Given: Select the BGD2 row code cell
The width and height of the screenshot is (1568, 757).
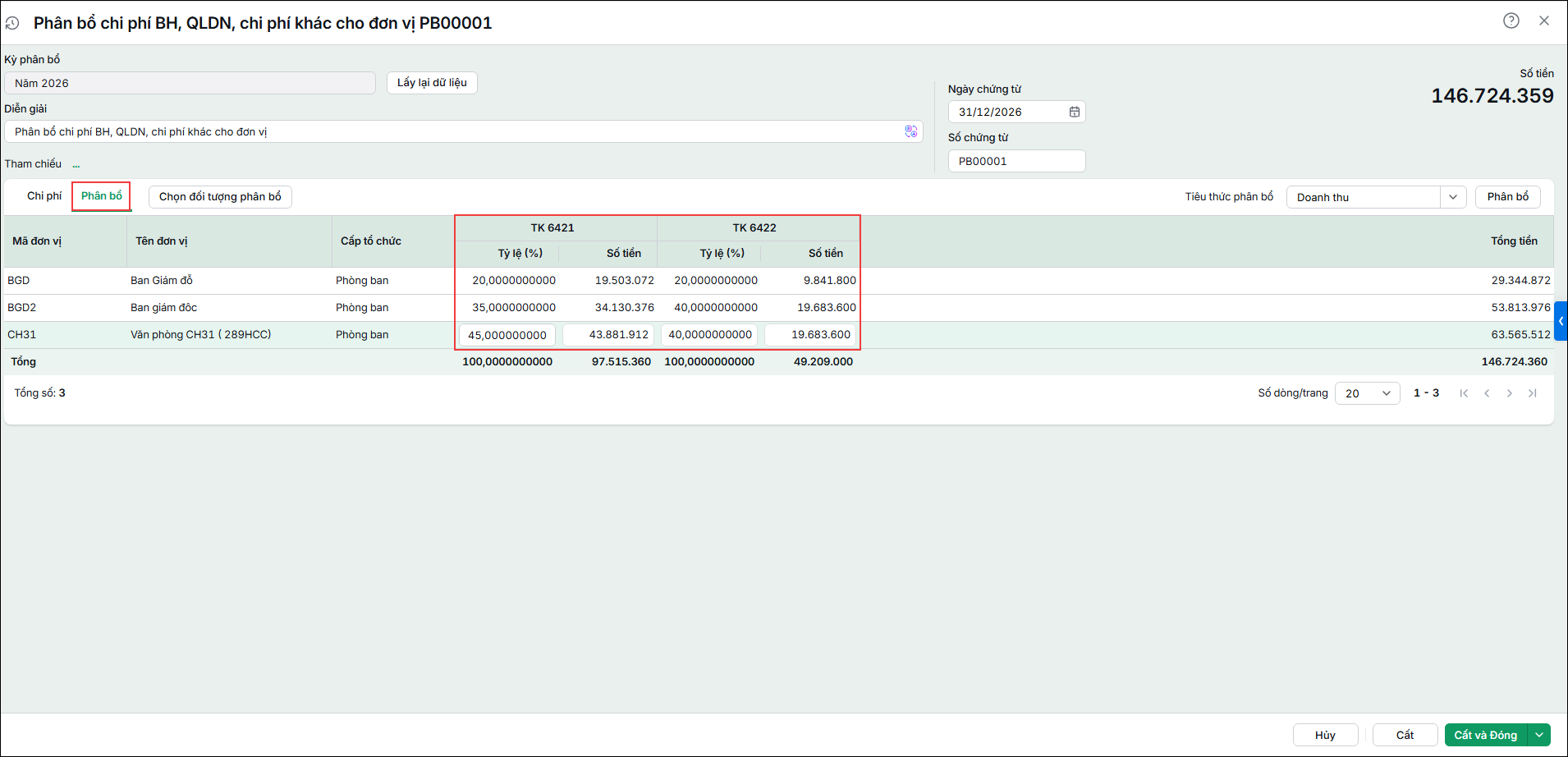Looking at the screenshot, I should coord(22,308).
